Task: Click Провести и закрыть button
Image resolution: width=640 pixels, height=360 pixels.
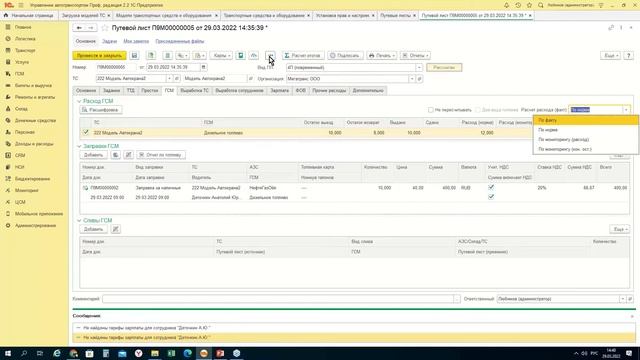Action: 100,56
